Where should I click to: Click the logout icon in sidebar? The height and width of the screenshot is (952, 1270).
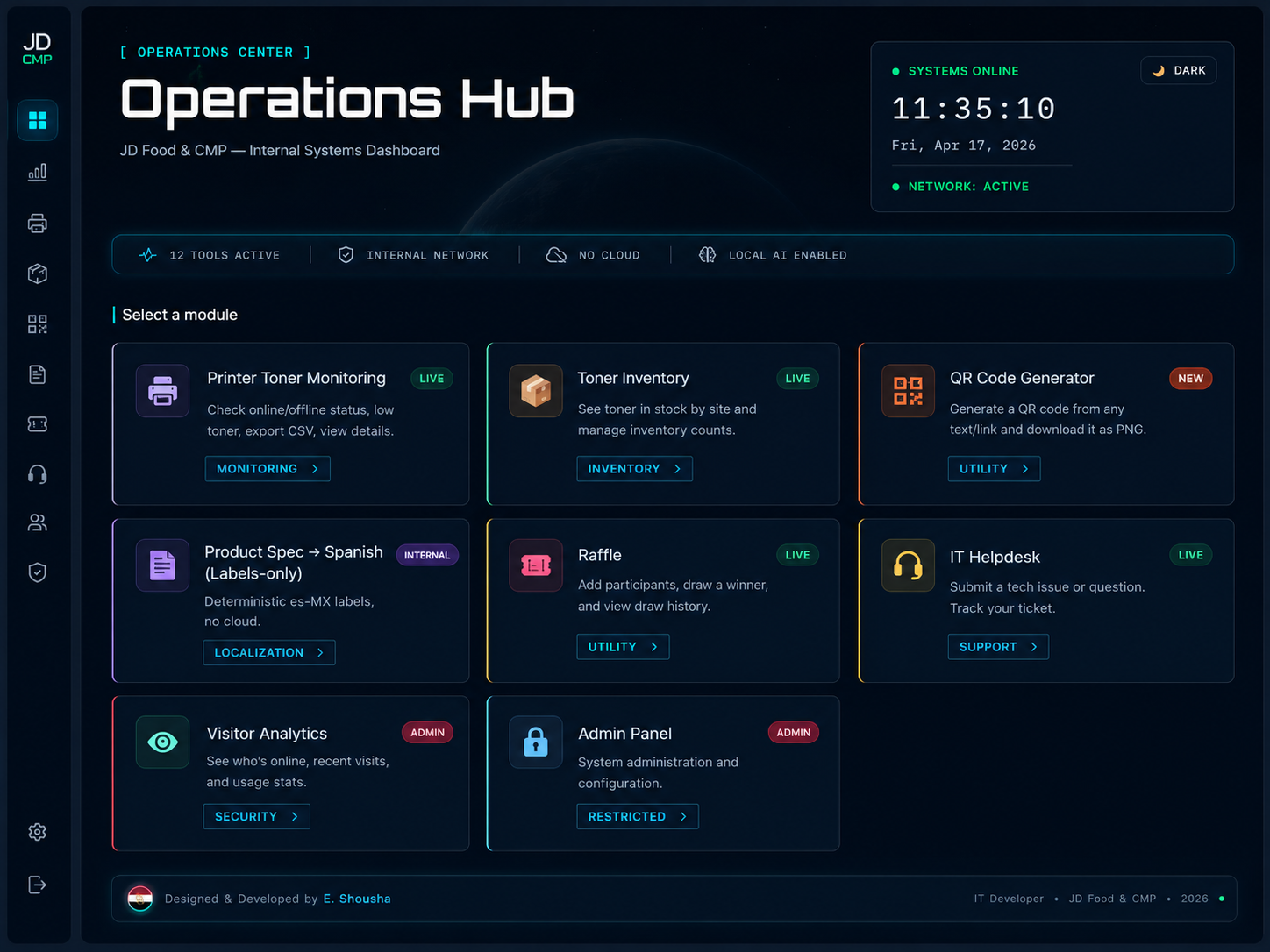click(37, 885)
